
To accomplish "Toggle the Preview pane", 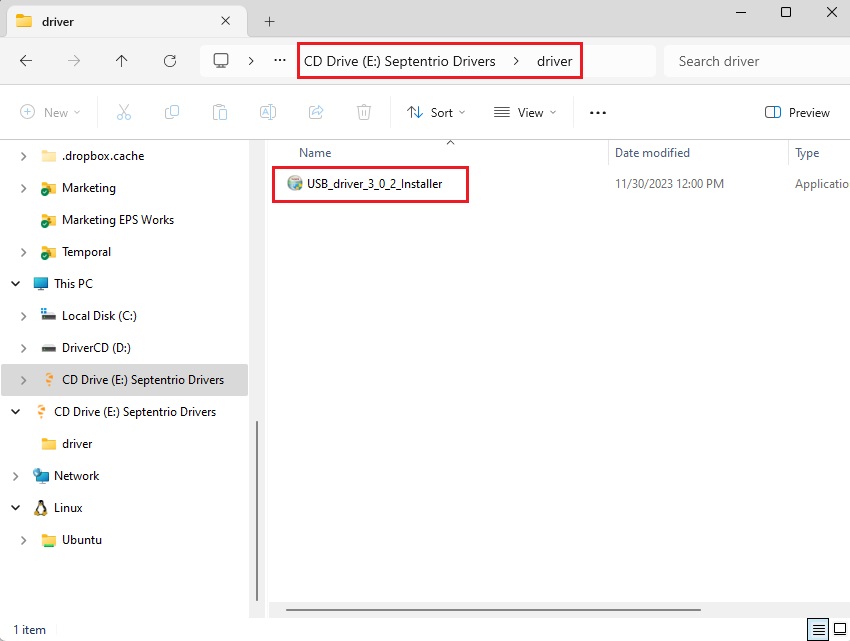I will click(x=797, y=113).
